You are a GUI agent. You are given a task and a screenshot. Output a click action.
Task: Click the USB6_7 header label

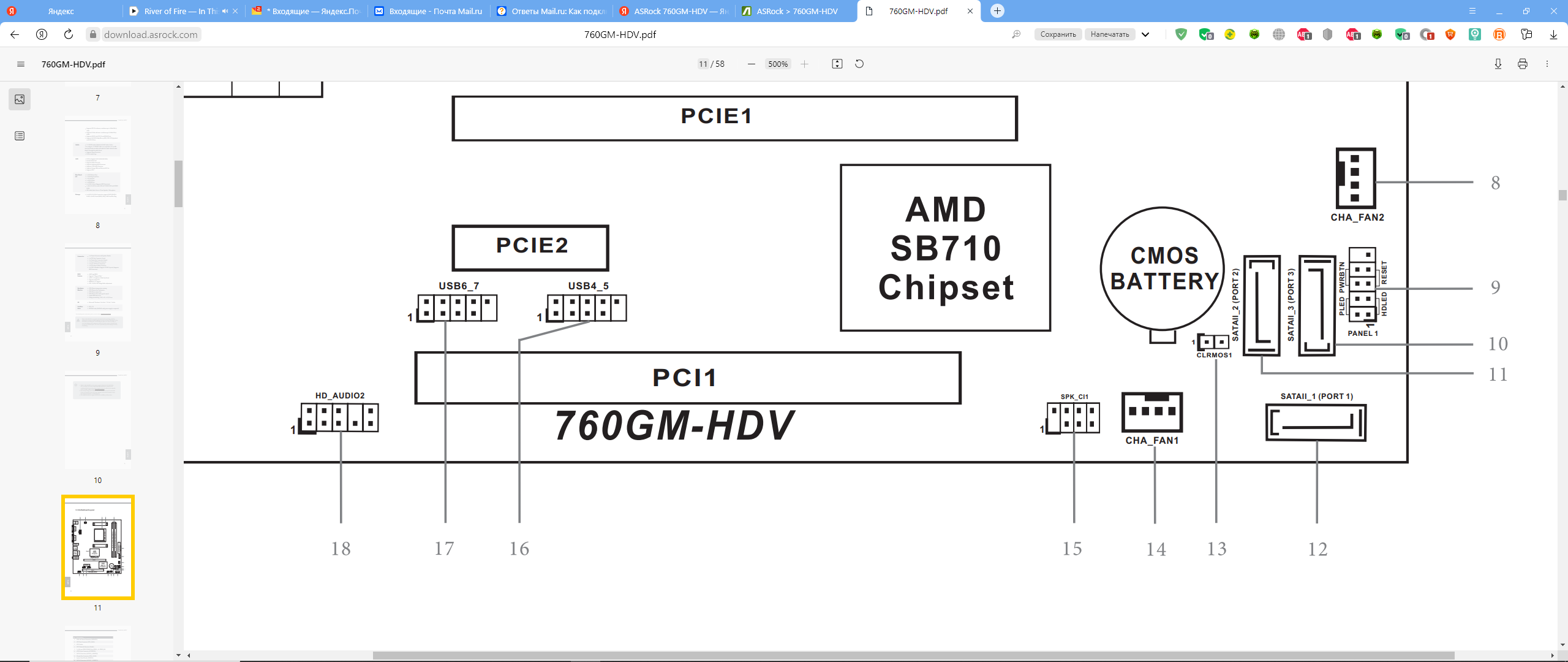coord(459,286)
